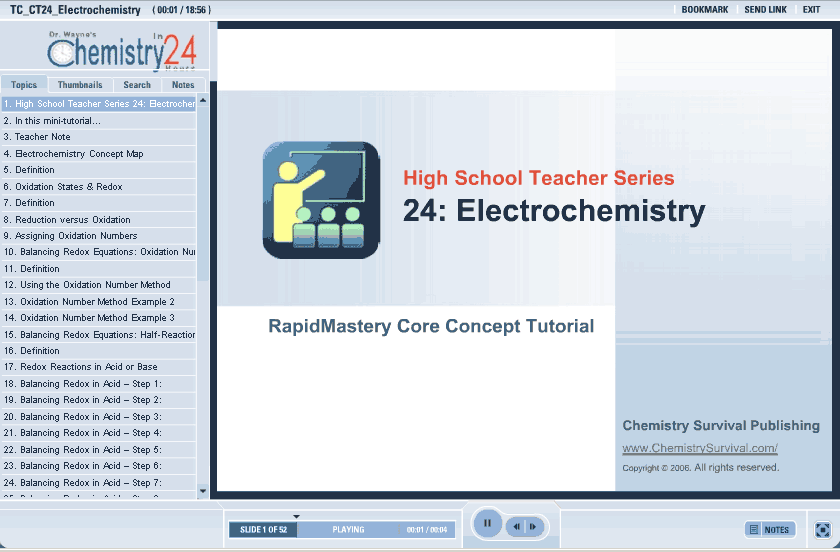The width and height of the screenshot is (840, 552).
Task: Advance to the next slide
Action: [534, 527]
